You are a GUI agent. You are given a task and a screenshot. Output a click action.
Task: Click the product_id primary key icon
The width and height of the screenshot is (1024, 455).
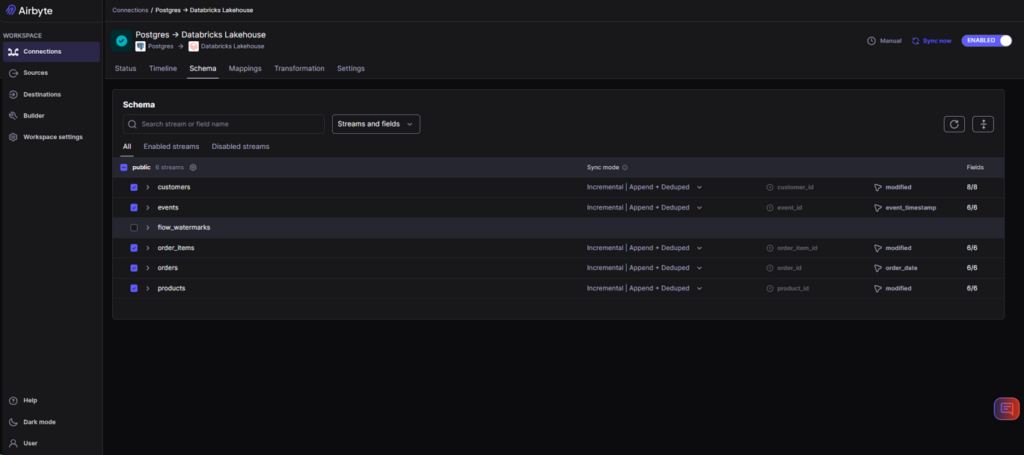(770, 289)
